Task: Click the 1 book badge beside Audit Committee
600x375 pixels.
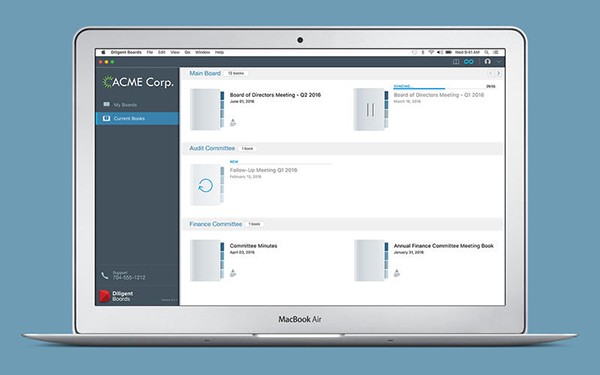Action: click(247, 148)
